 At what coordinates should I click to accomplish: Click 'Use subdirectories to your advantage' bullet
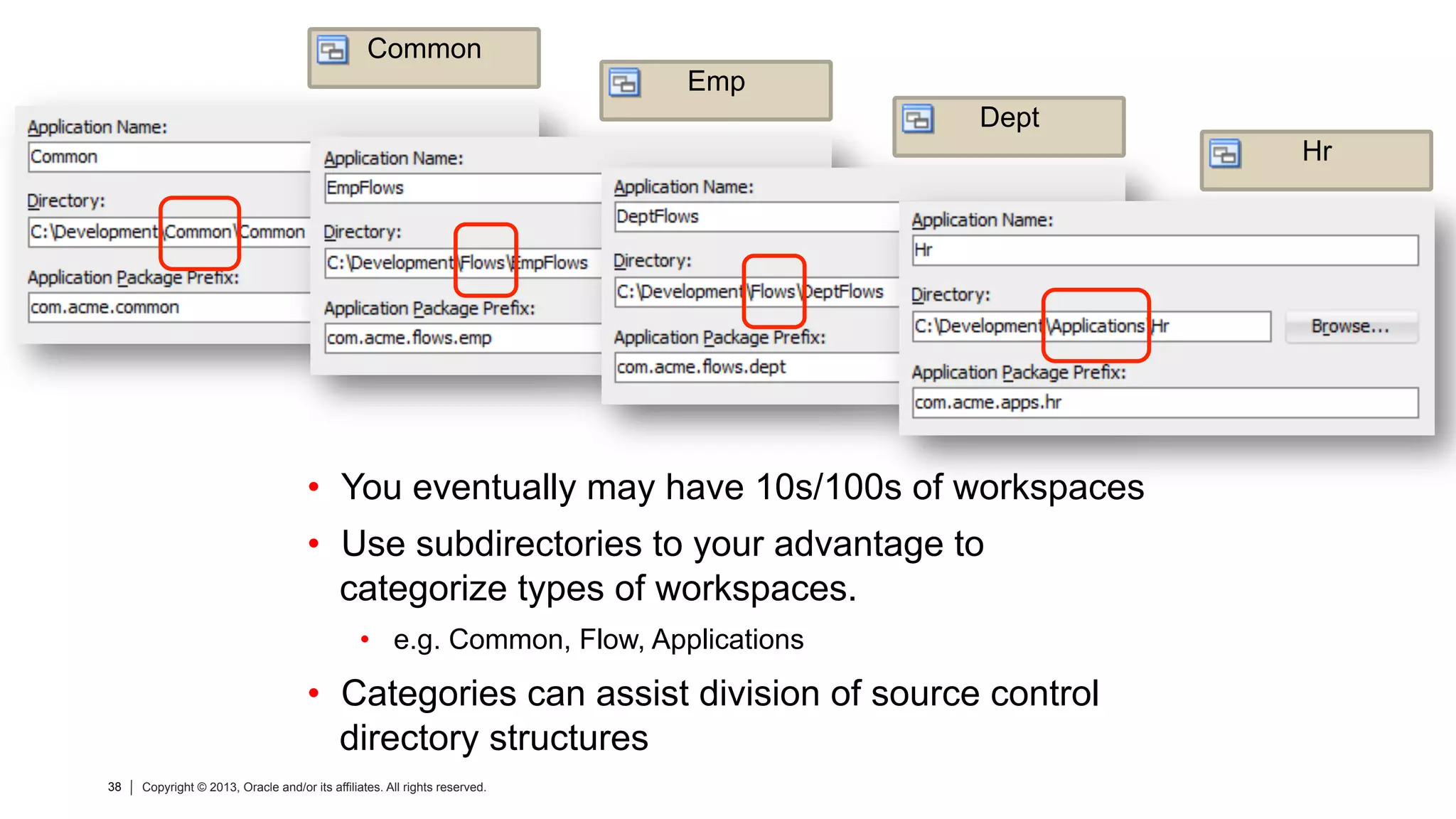pyautogui.click(x=662, y=566)
